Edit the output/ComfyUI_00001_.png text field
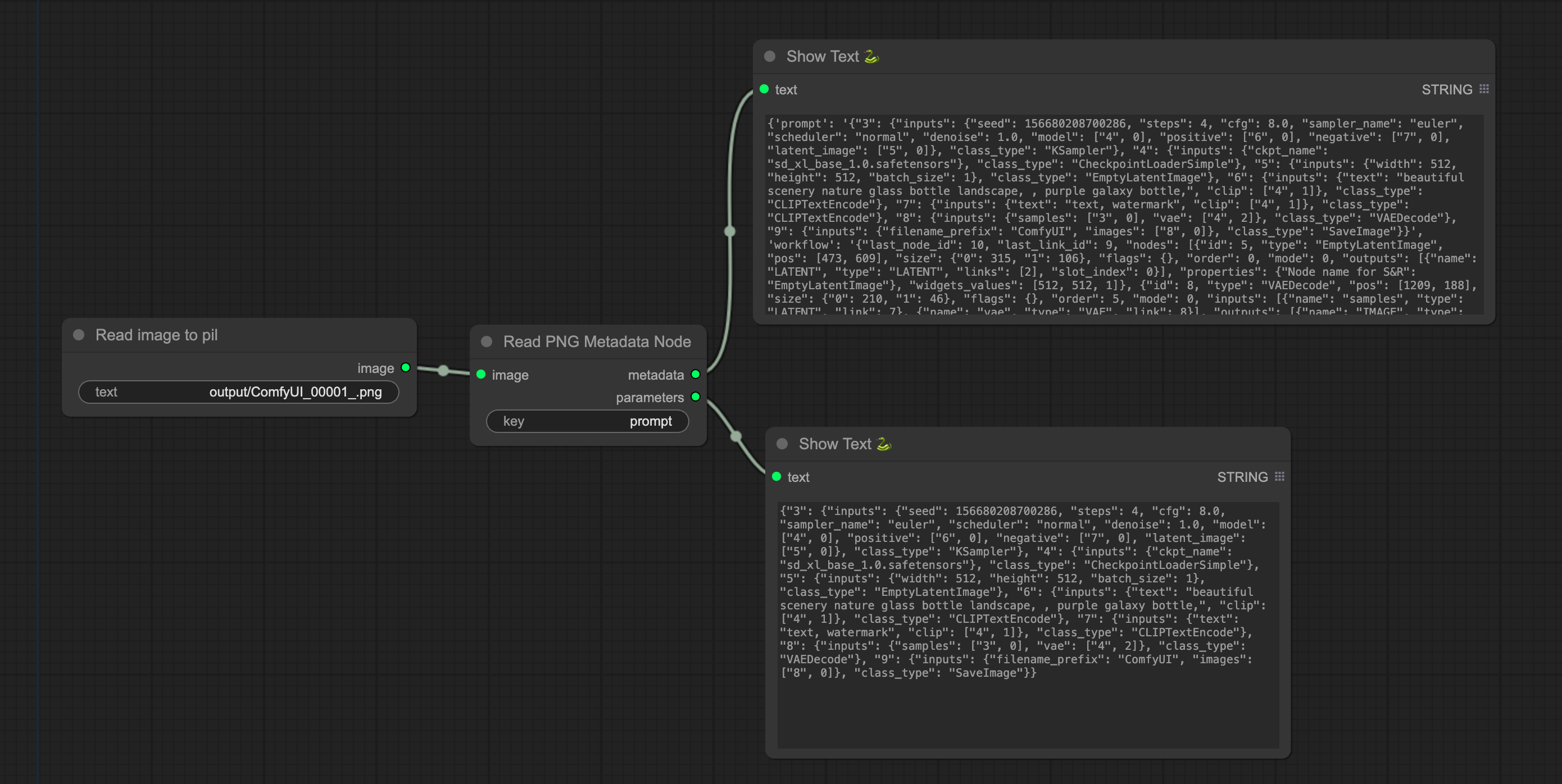Screen dimensions: 1562x784 point(238,392)
